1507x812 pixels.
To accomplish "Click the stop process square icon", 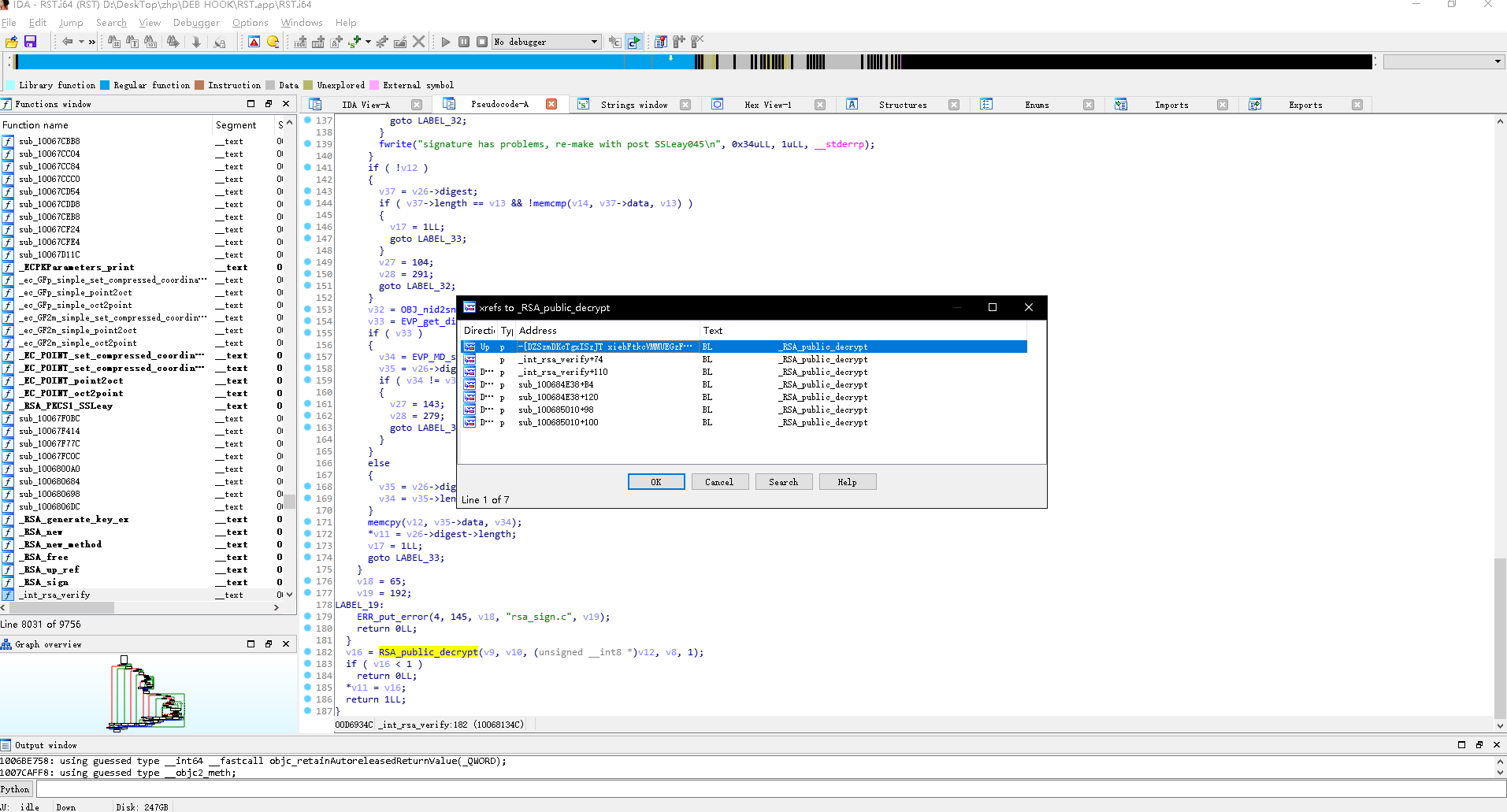I will (482, 42).
